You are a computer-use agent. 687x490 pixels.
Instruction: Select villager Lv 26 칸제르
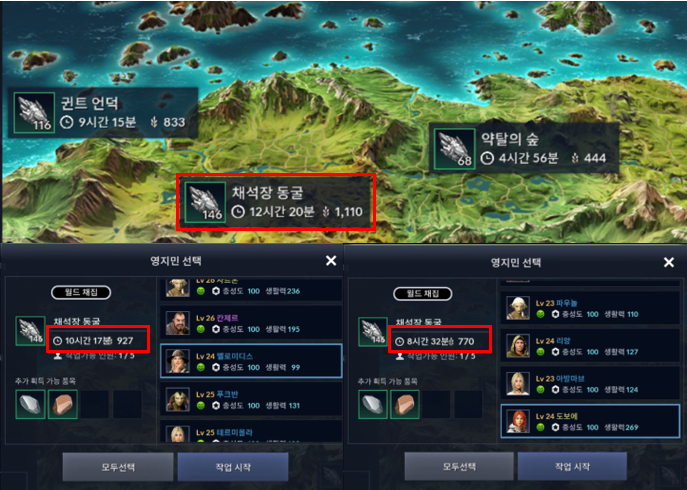click(251, 323)
